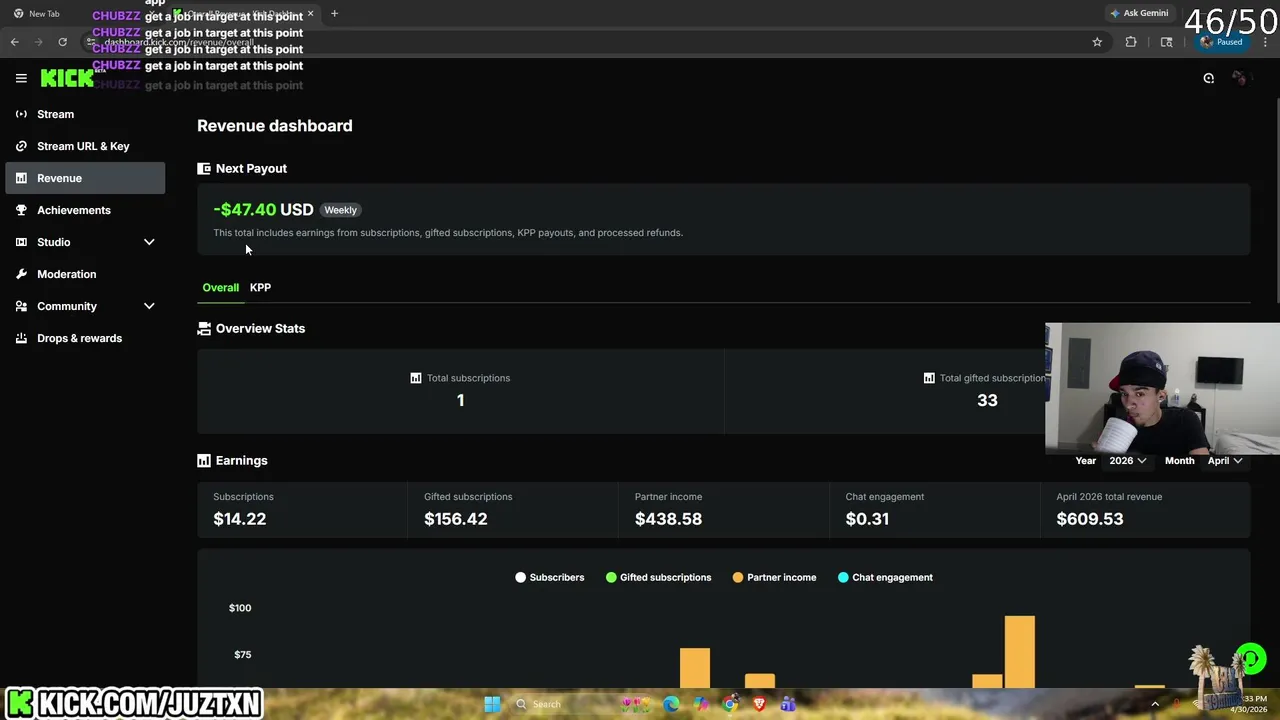This screenshot has height=720, width=1280.
Task: Toggle Subscribers series in chart legend
Action: pyautogui.click(x=549, y=577)
